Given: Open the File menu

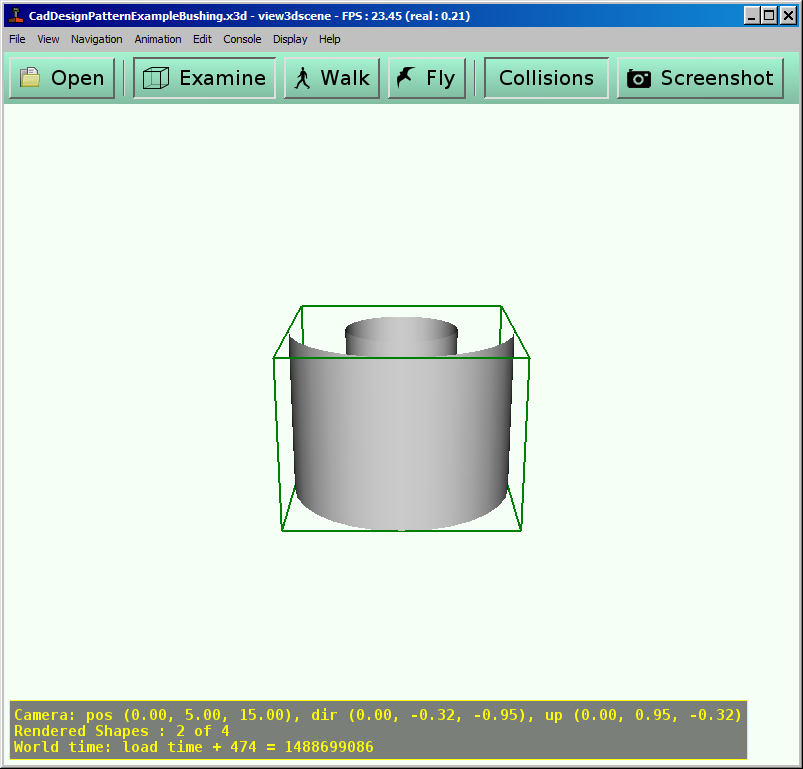Looking at the screenshot, I should point(17,39).
